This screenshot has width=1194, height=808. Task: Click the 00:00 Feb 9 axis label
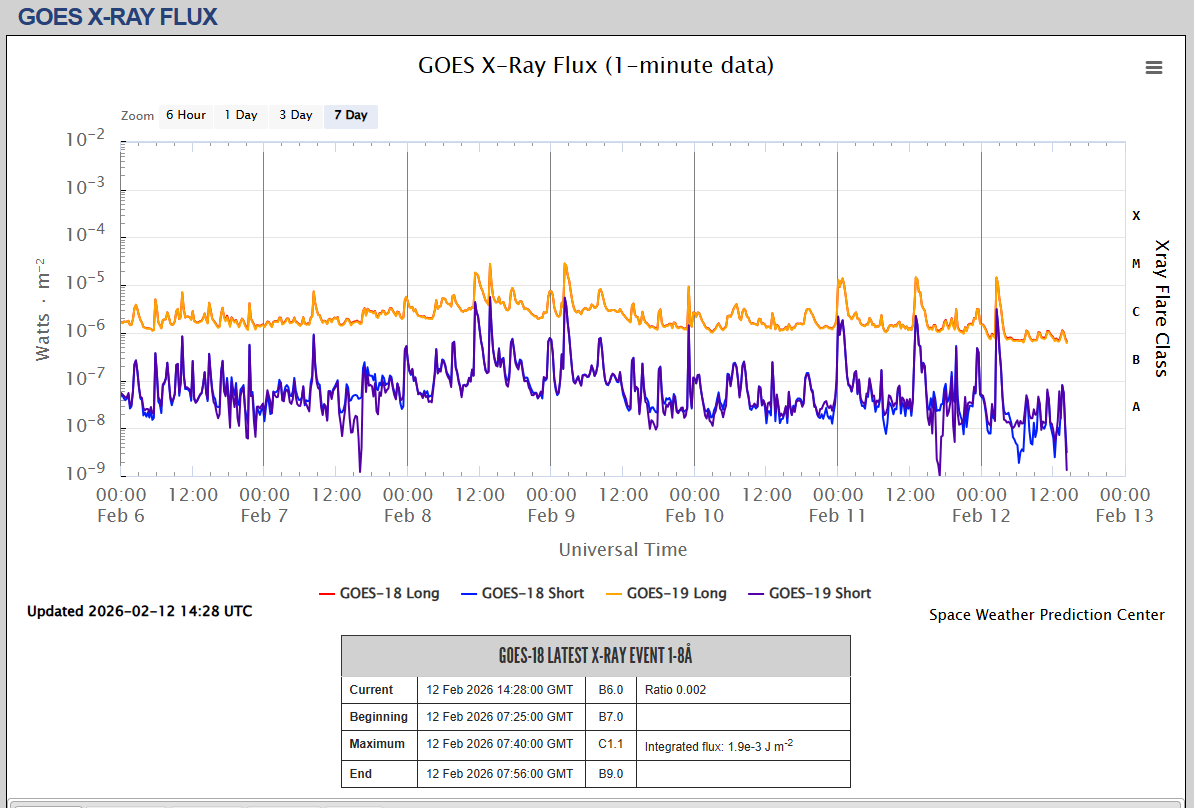551,505
